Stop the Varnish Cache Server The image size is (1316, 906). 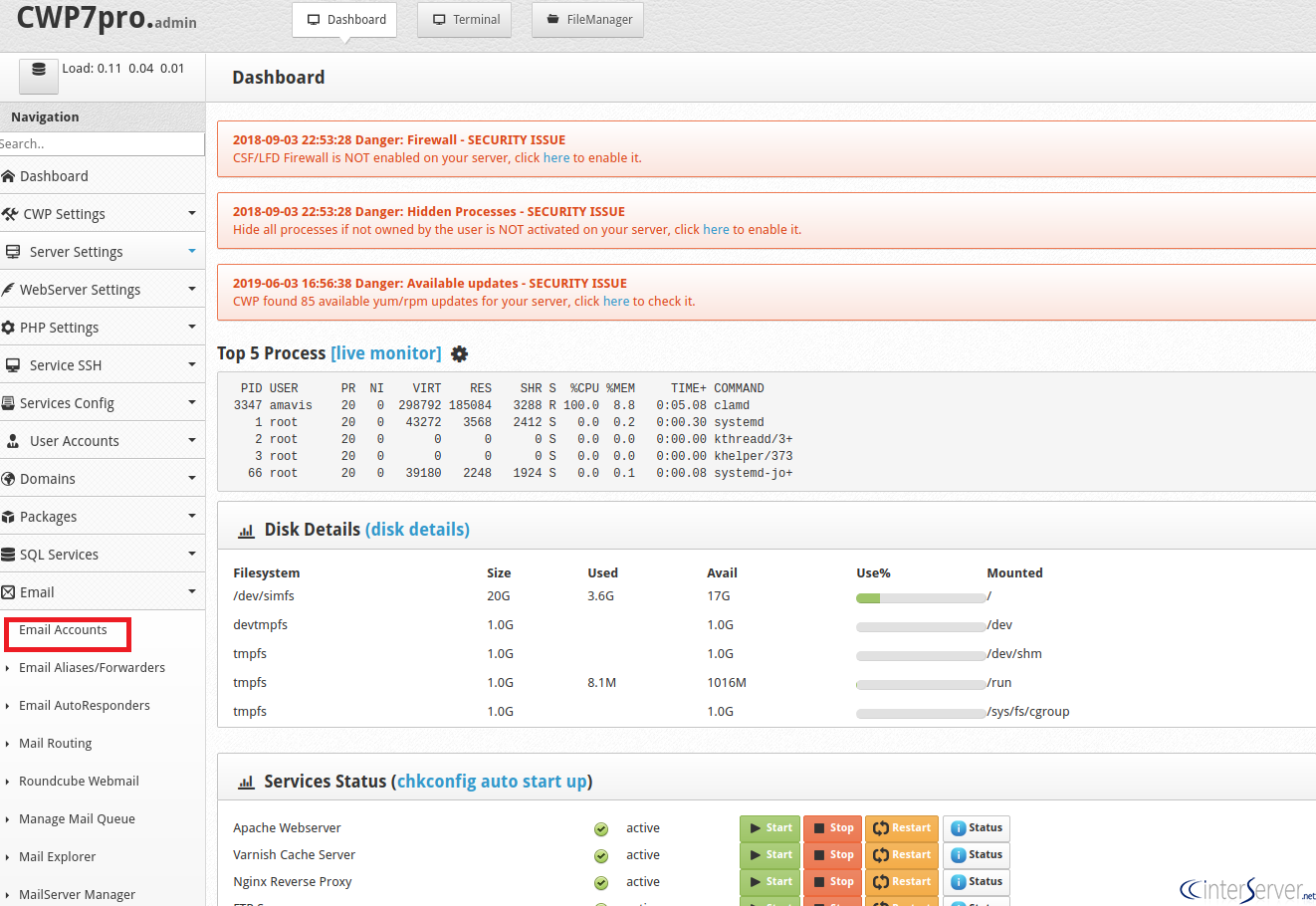pyautogui.click(x=832, y=855)
